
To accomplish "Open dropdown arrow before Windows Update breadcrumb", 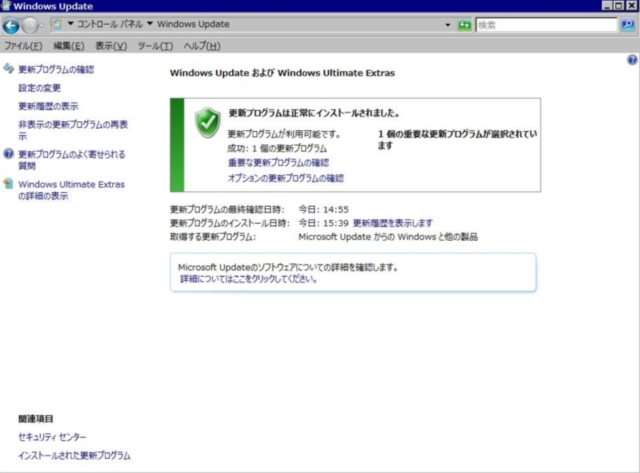I will pyautogui.click(x=150, y=24).
